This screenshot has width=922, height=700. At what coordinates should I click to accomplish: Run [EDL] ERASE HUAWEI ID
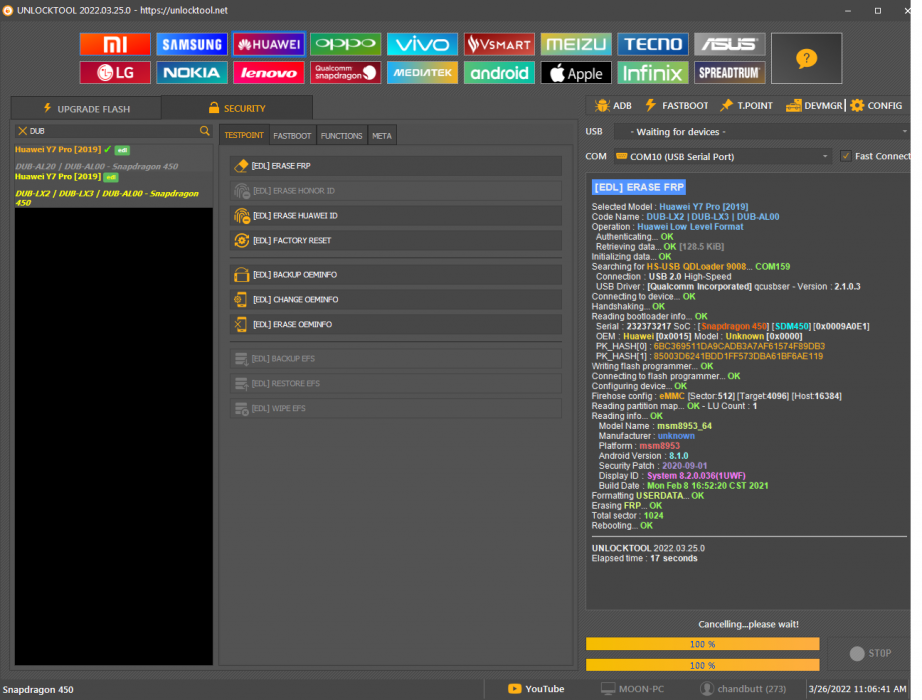pyautogui.click(x=396, y=216)
